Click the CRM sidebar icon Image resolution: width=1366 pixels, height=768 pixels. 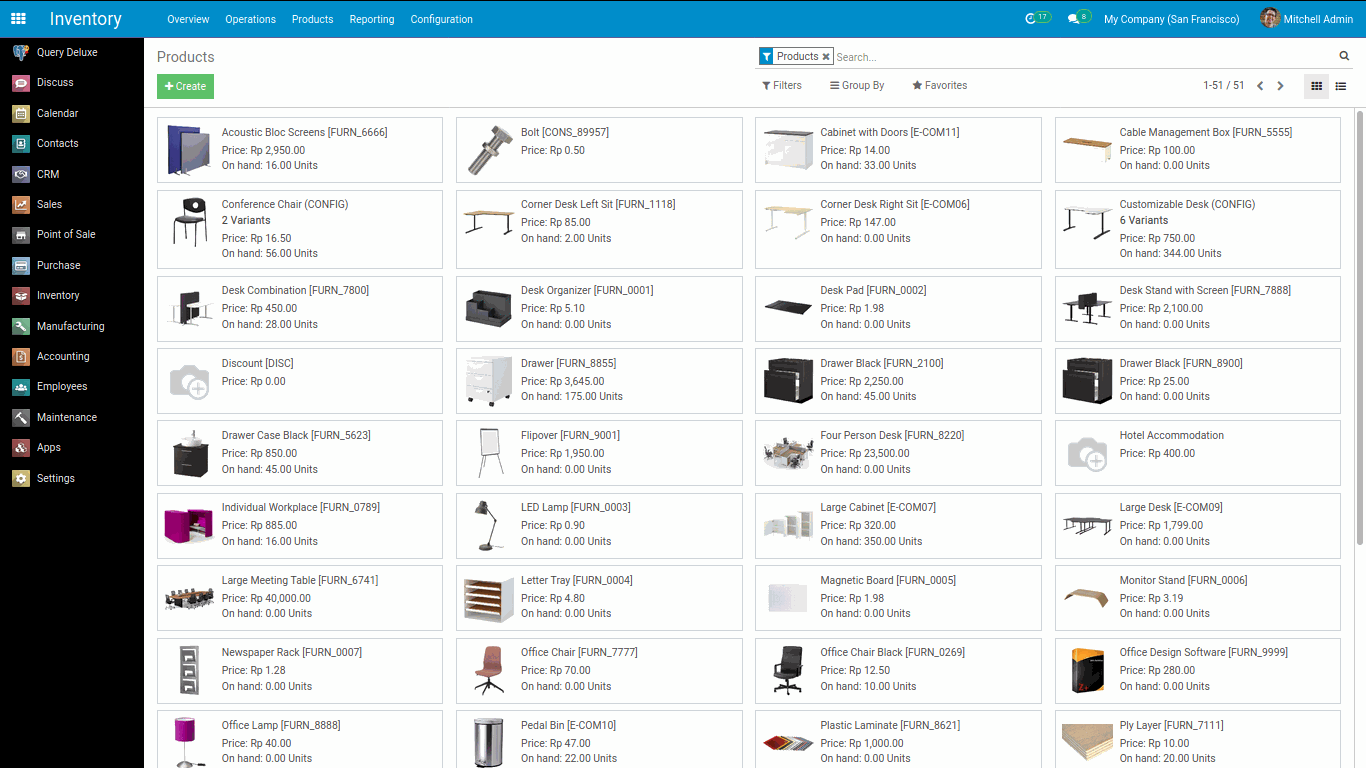tap(20, 174)
